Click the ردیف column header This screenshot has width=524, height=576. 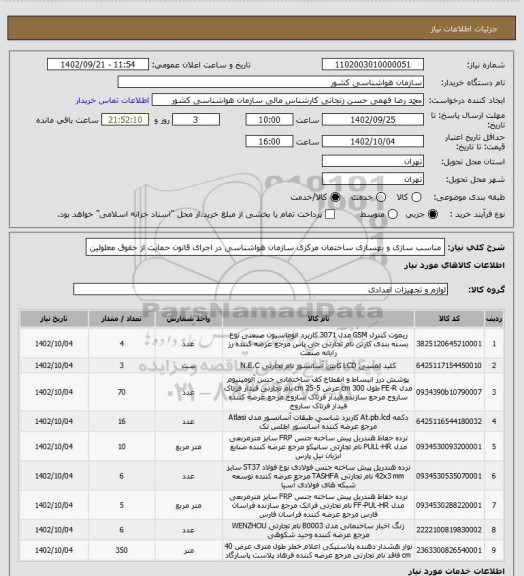coord(494,319)
